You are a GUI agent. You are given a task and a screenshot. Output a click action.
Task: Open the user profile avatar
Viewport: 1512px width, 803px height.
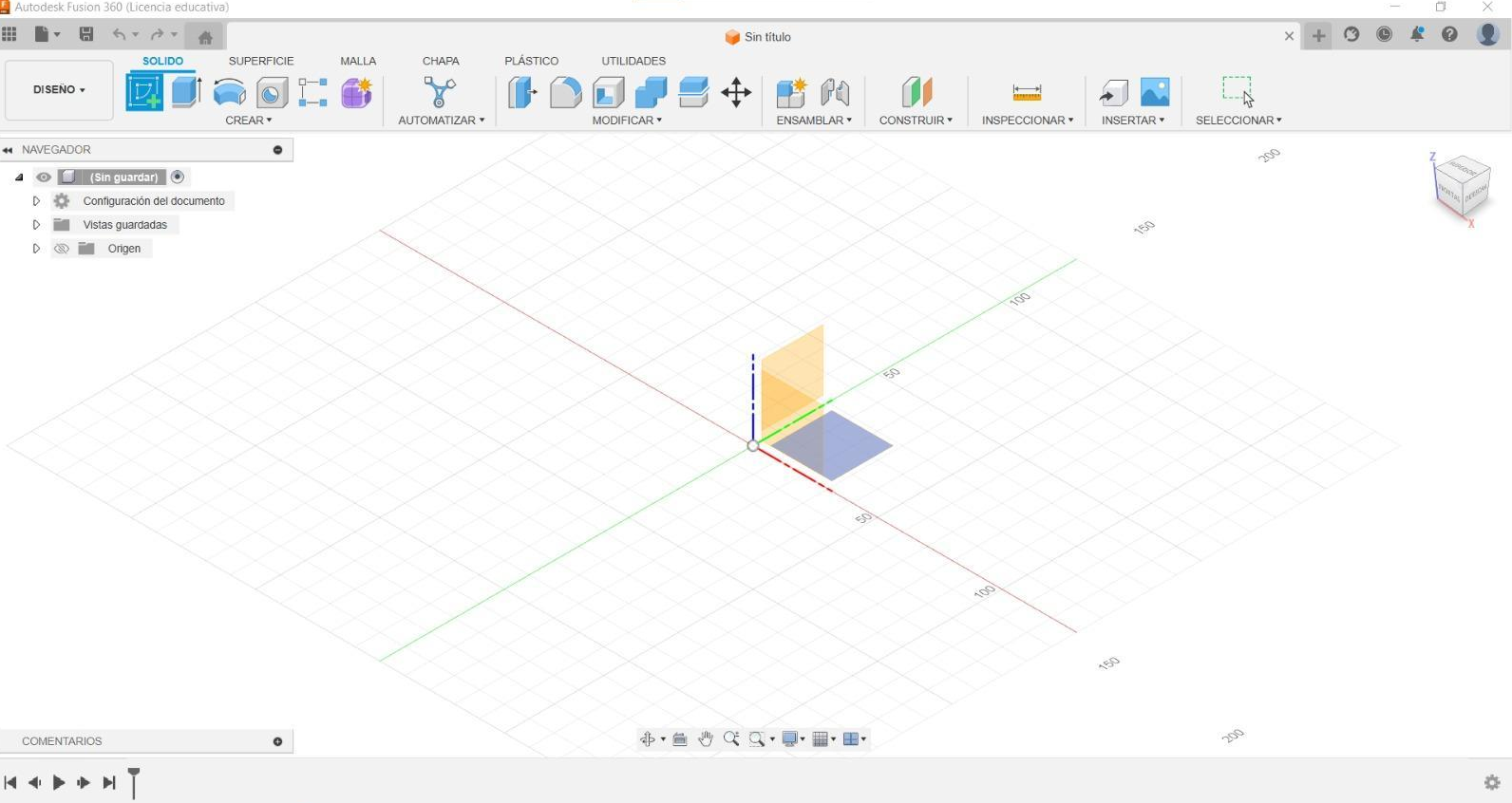coord(1488,35)
